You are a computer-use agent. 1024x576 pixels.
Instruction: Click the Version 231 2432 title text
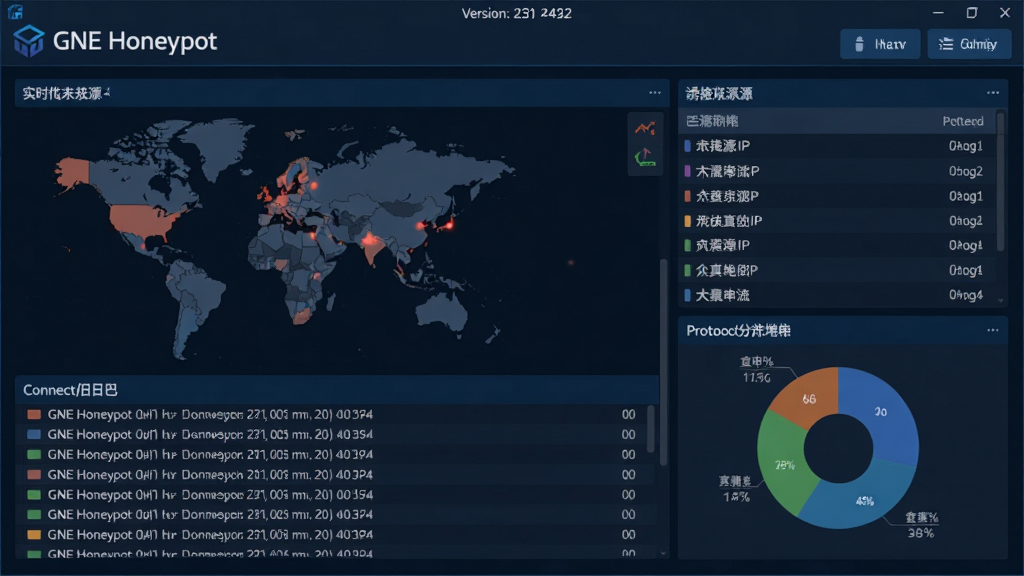click(517, 13)
